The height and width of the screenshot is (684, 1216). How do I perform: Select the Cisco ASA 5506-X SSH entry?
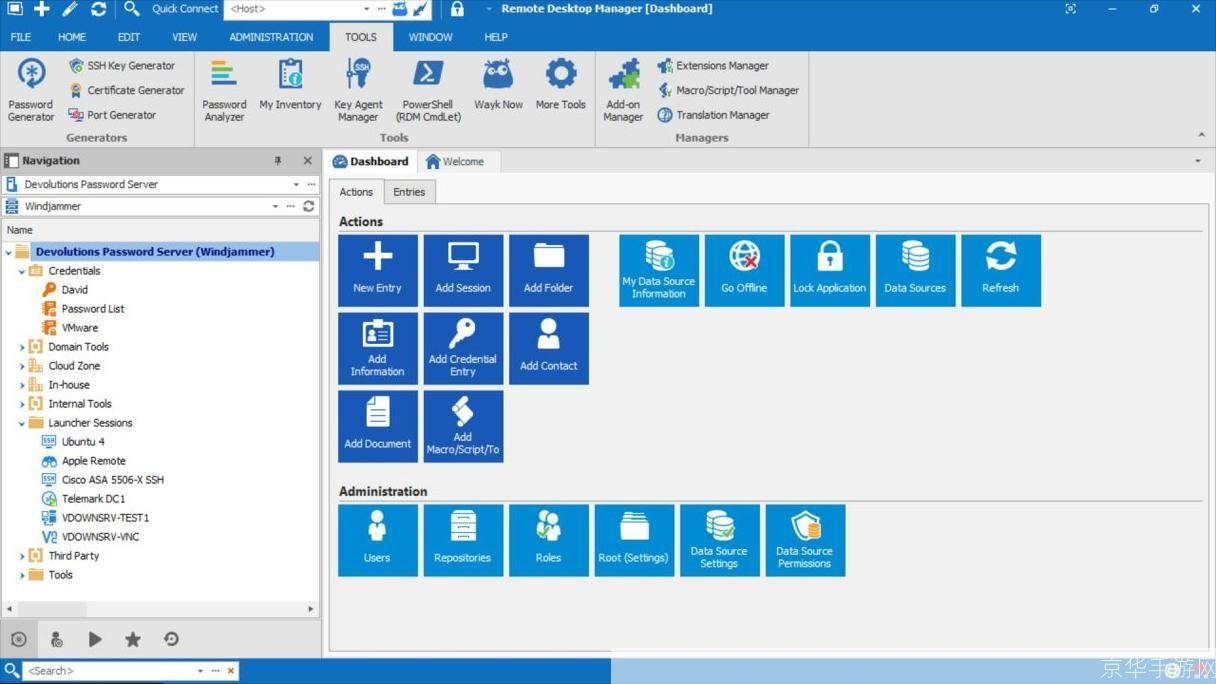click(x=112, y=480)
